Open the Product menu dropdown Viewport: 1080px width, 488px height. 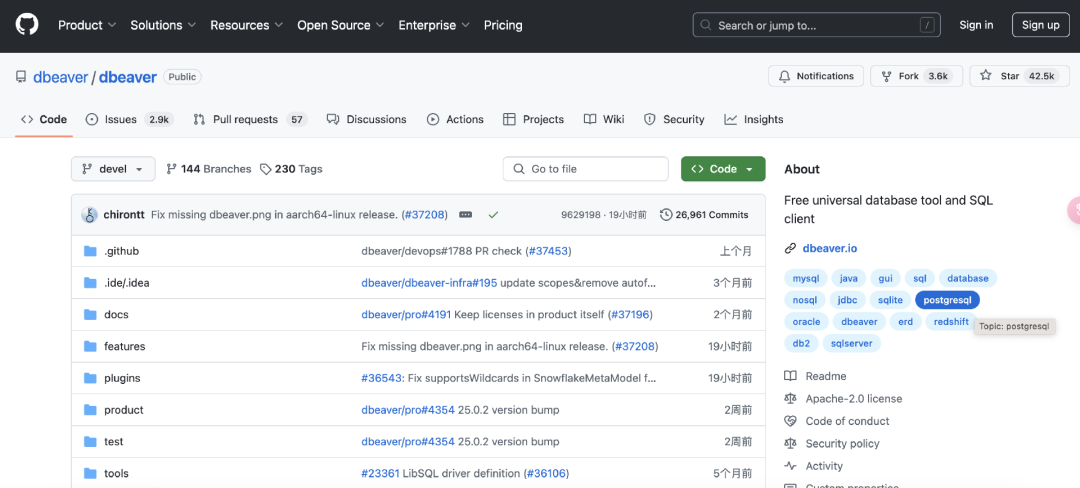tap(87, 25)
